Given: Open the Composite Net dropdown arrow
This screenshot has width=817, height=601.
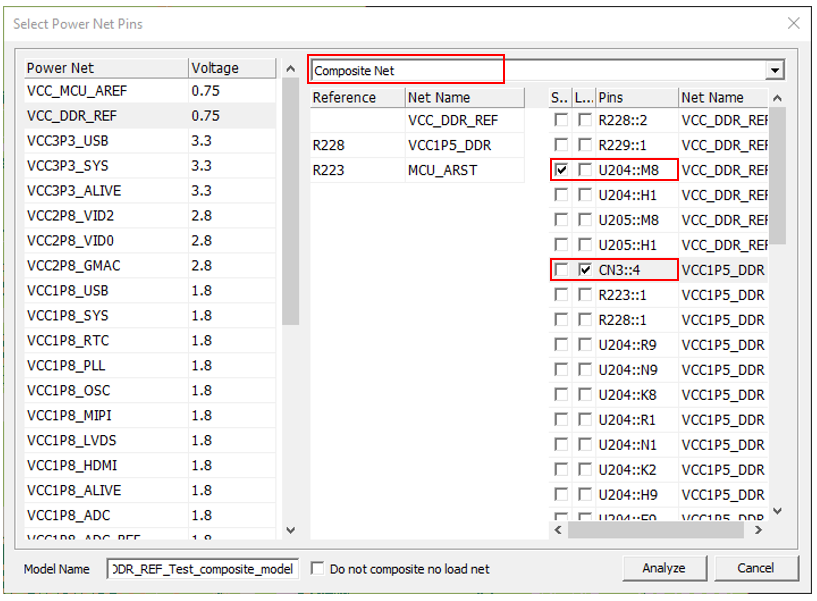Looking at the screenshot, I should pos(774,70).
